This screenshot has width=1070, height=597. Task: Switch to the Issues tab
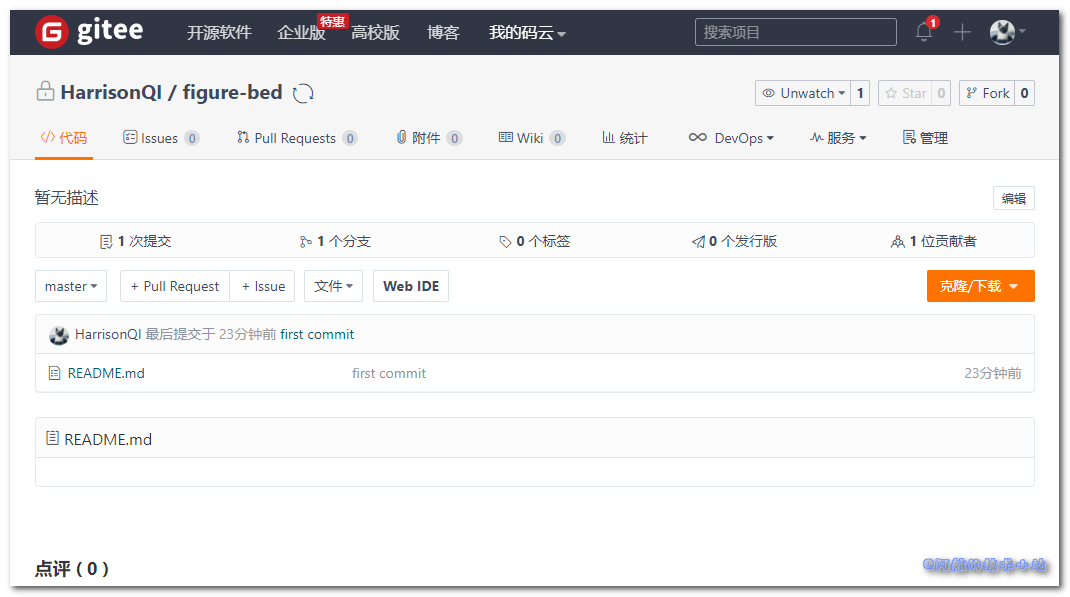click(159, 138)
